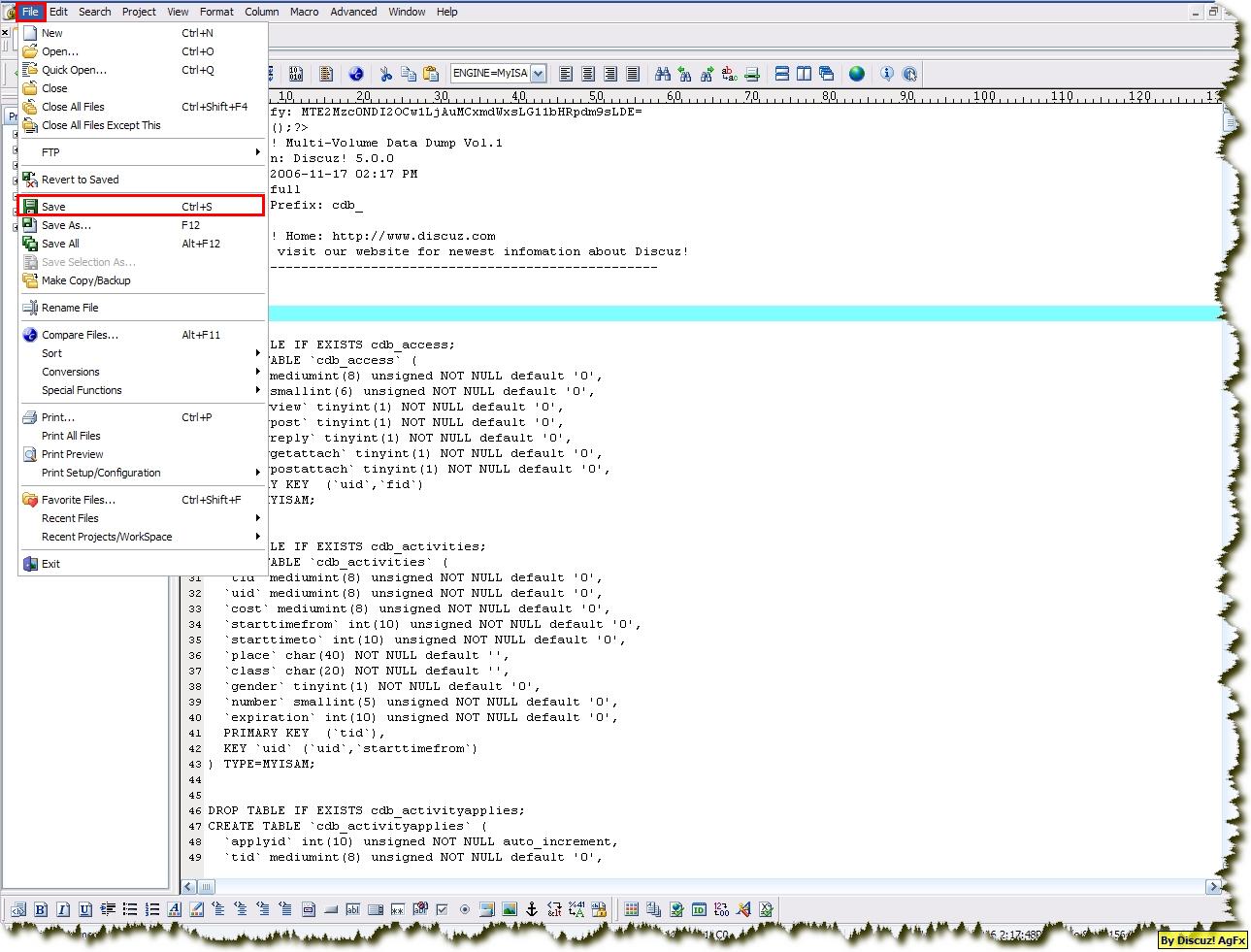Click the split window horizontally icon
This screenshot has width=1251, height=952.
coord(781,74)
